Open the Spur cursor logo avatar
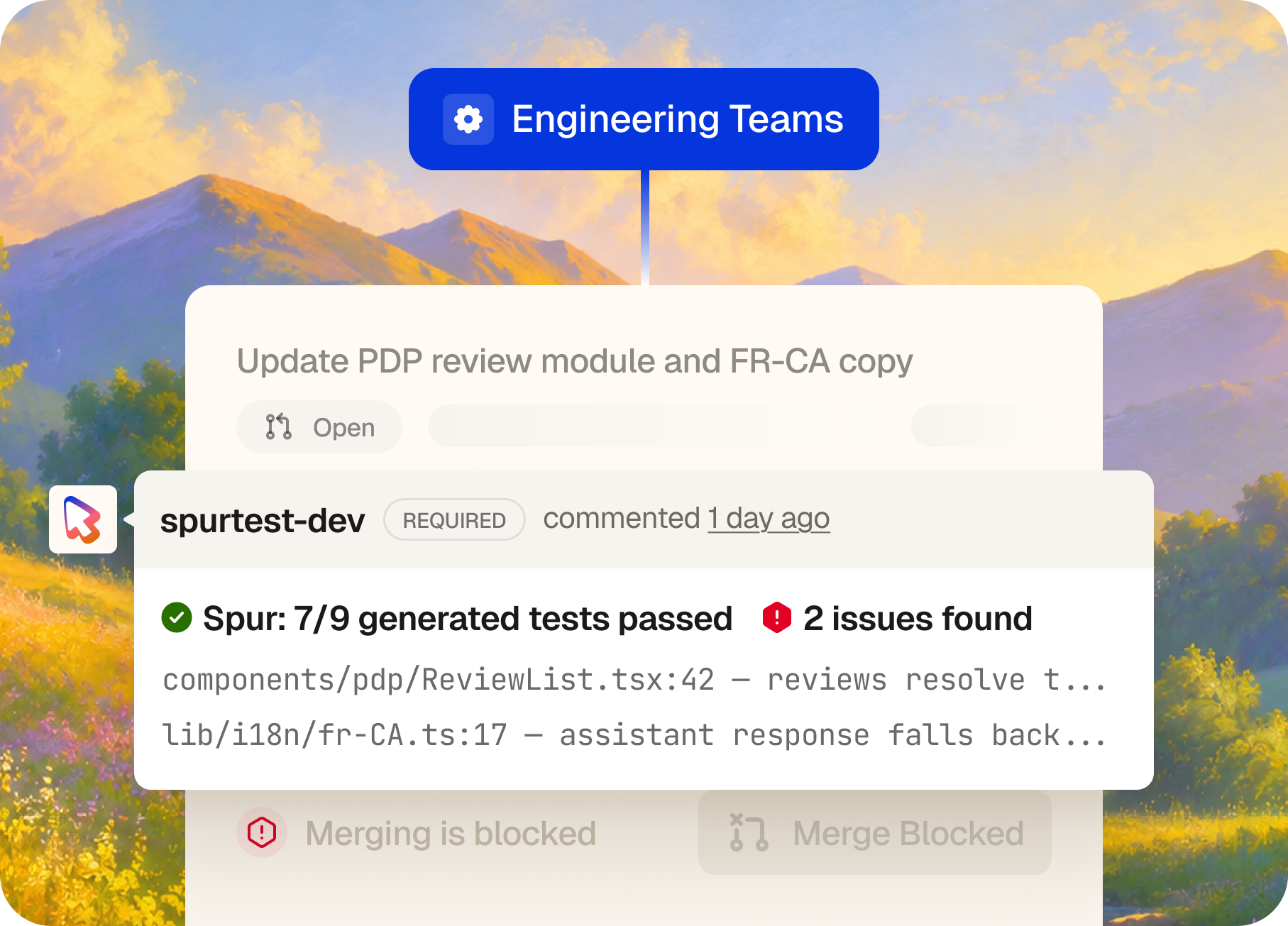1288x926 pixels. point(83,519)
